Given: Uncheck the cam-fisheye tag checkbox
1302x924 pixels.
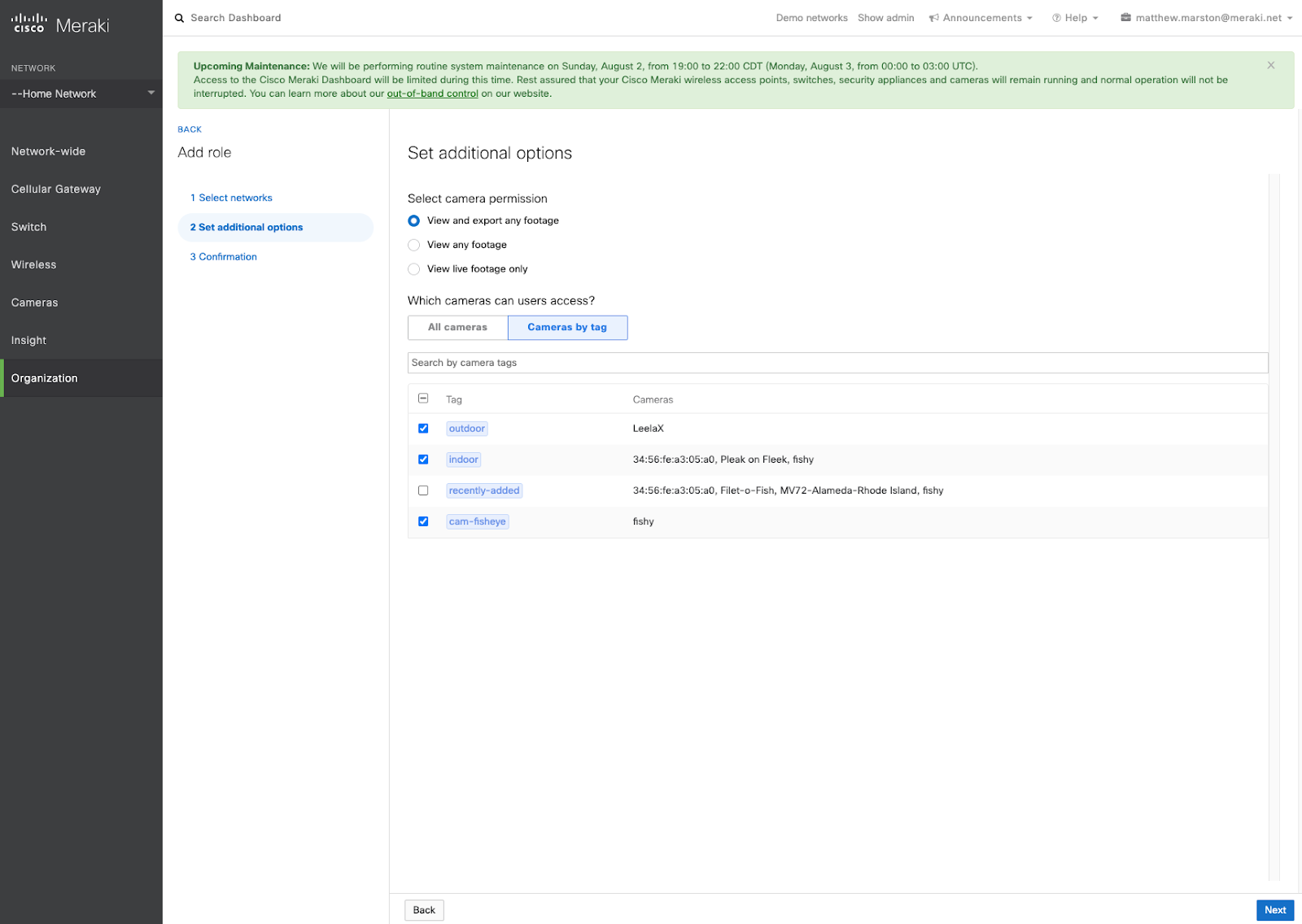Looking at the screenshot, I should pos(423,521).
